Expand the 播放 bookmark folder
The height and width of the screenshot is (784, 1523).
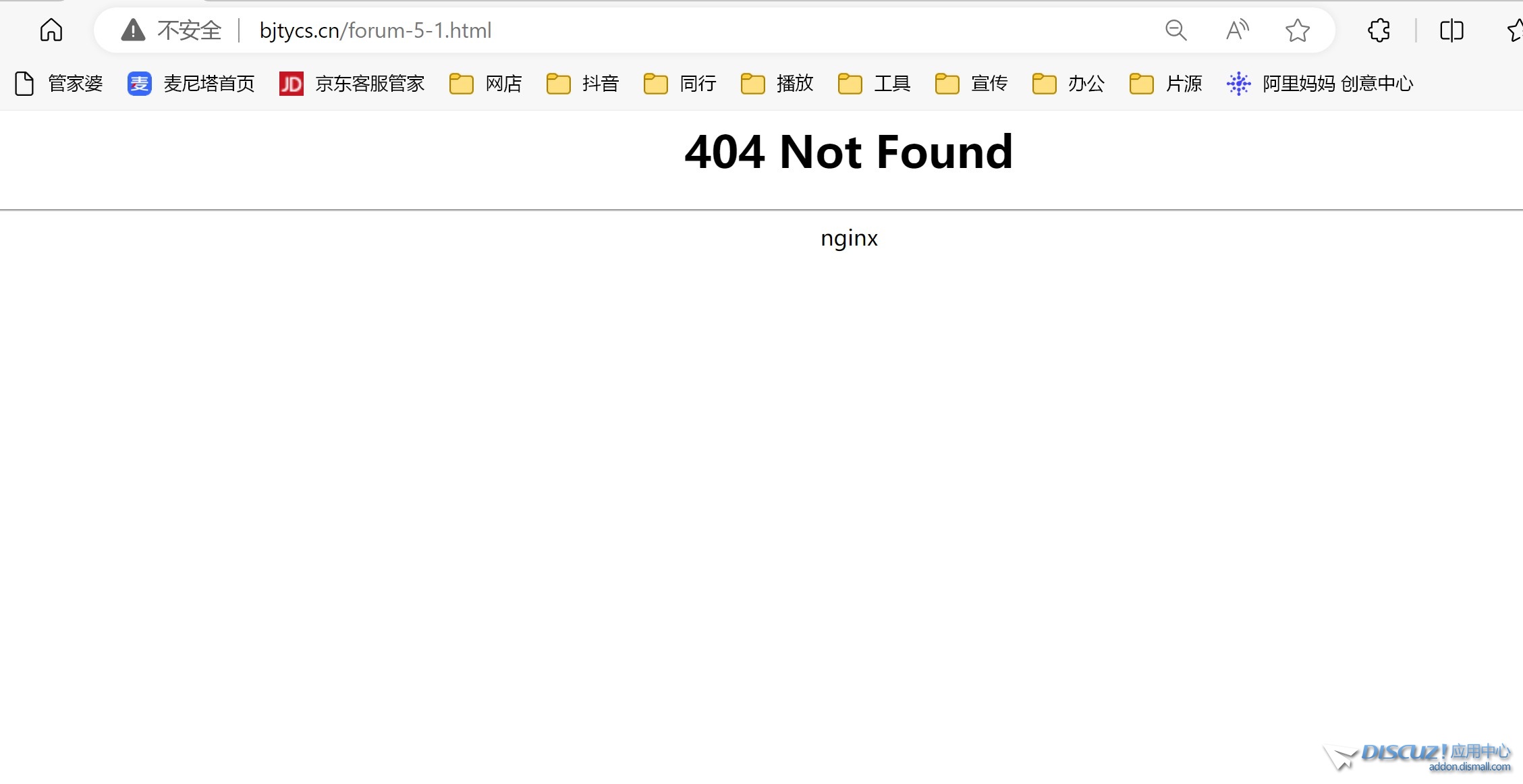click(777, 84)
